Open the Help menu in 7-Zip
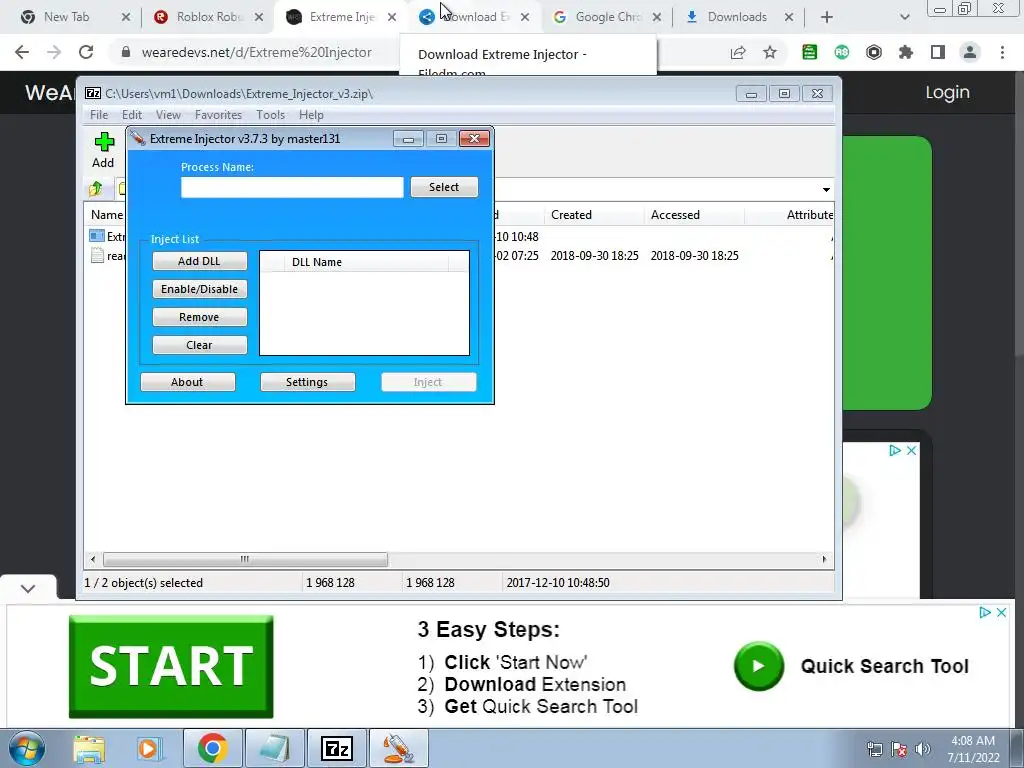 311,115
